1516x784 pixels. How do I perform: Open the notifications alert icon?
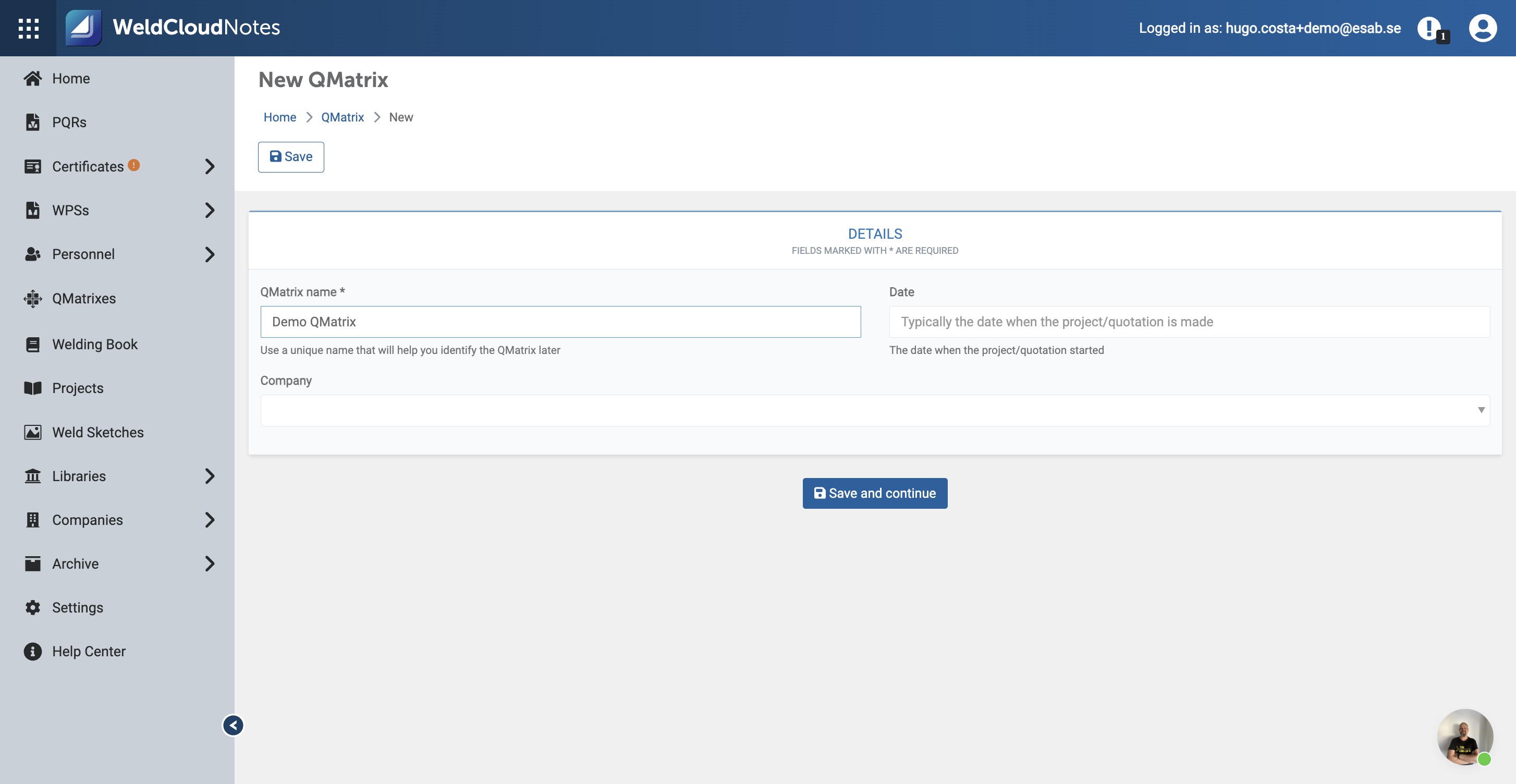(1429, 28)
